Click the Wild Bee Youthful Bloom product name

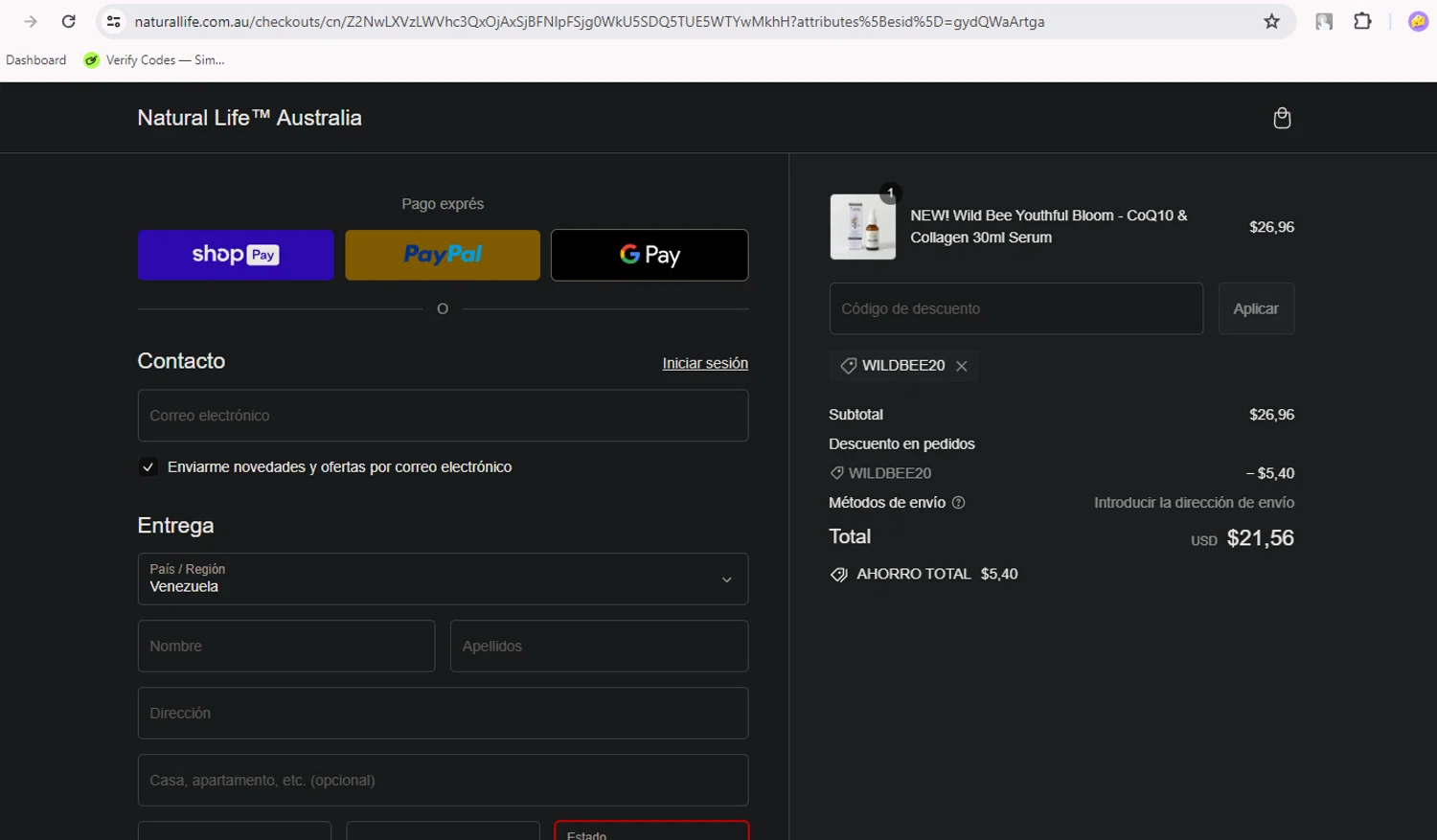click(x=1049, y=226)
